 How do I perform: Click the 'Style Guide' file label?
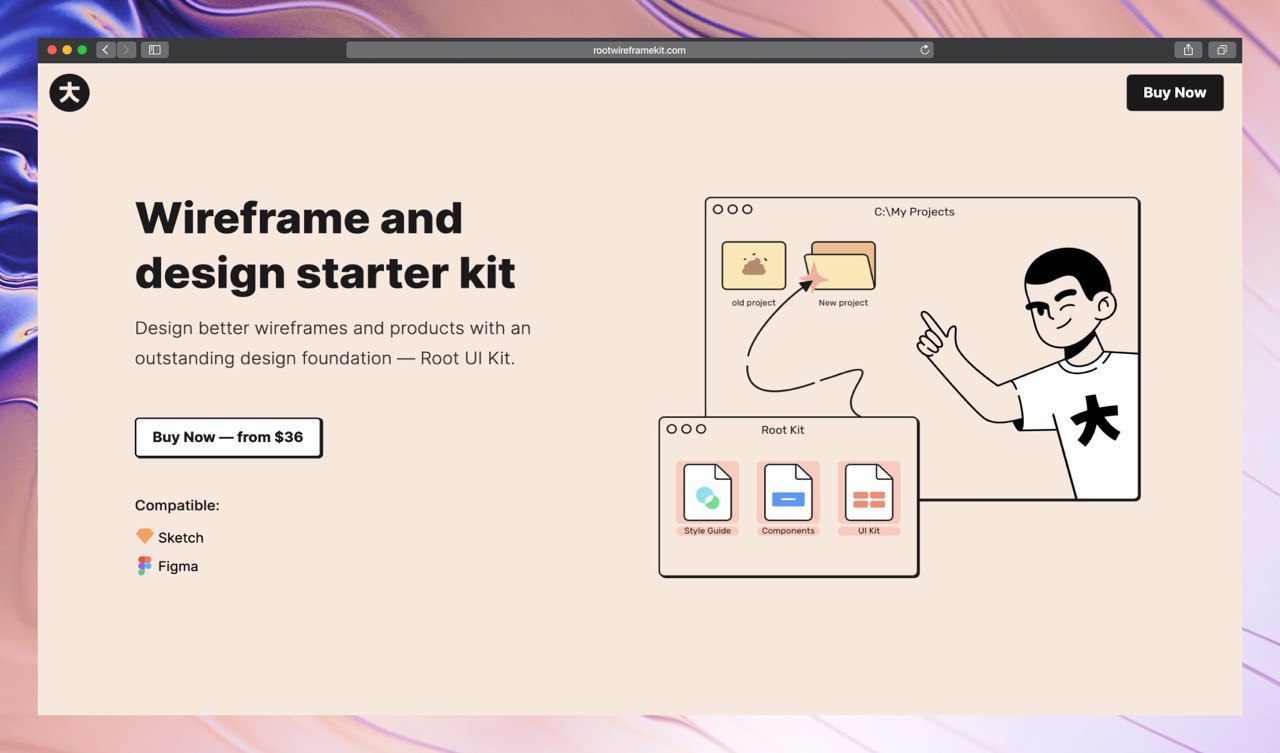coord(708,531)
